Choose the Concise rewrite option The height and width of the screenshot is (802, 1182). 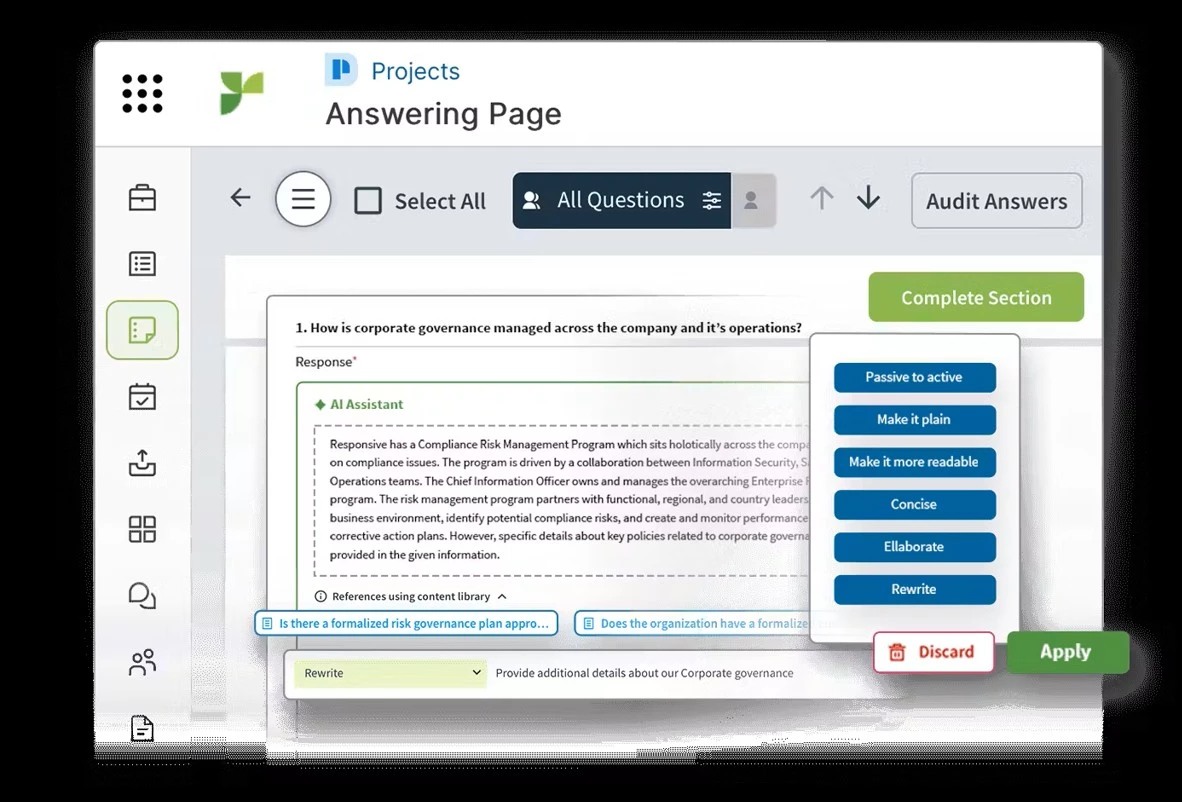(914, 504)
